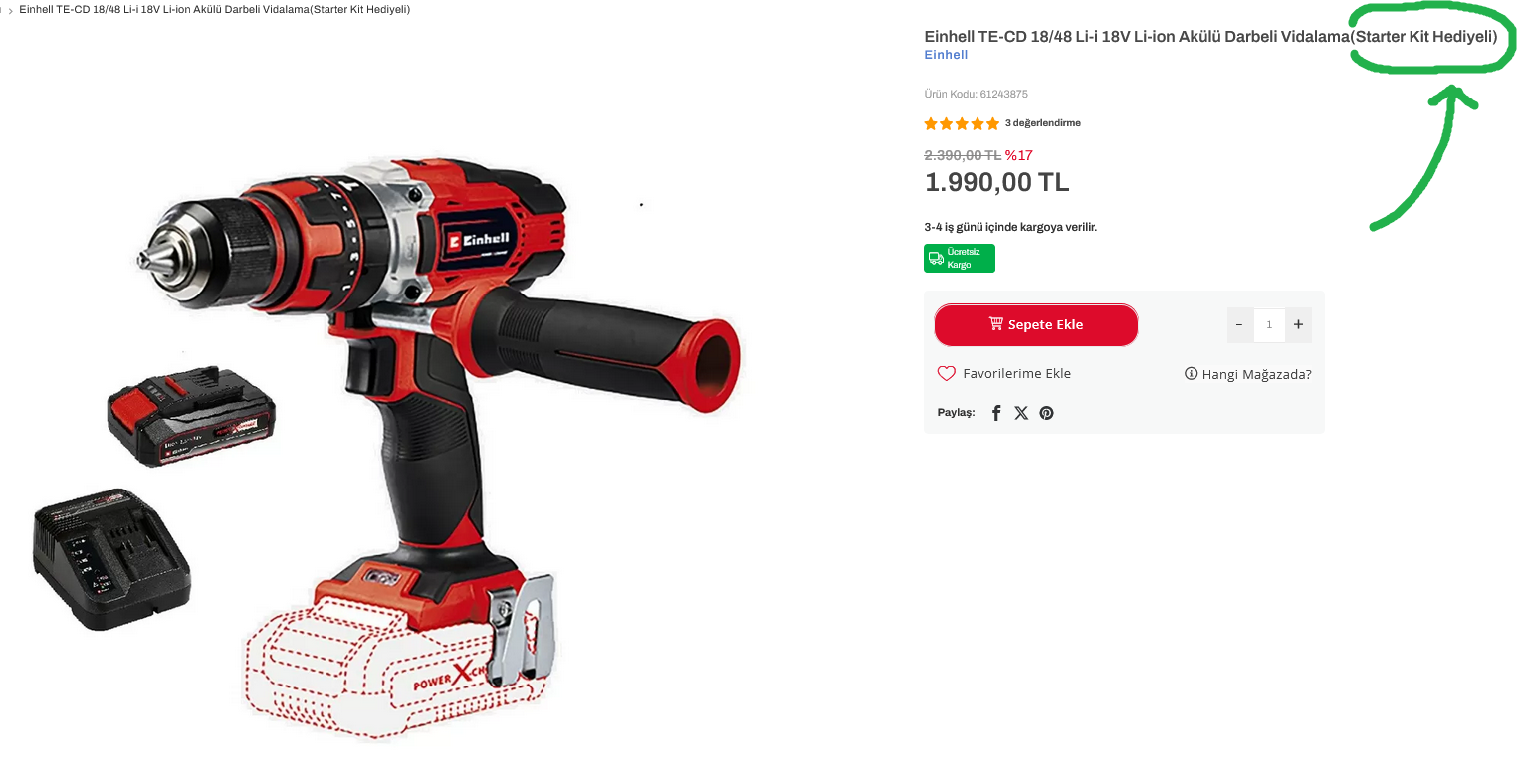The height and width of the screenshot is (784, 1521).
Task: Add product to cart with Sepete Ekle
Action: pyautogui.click(x=1036, y=325)
